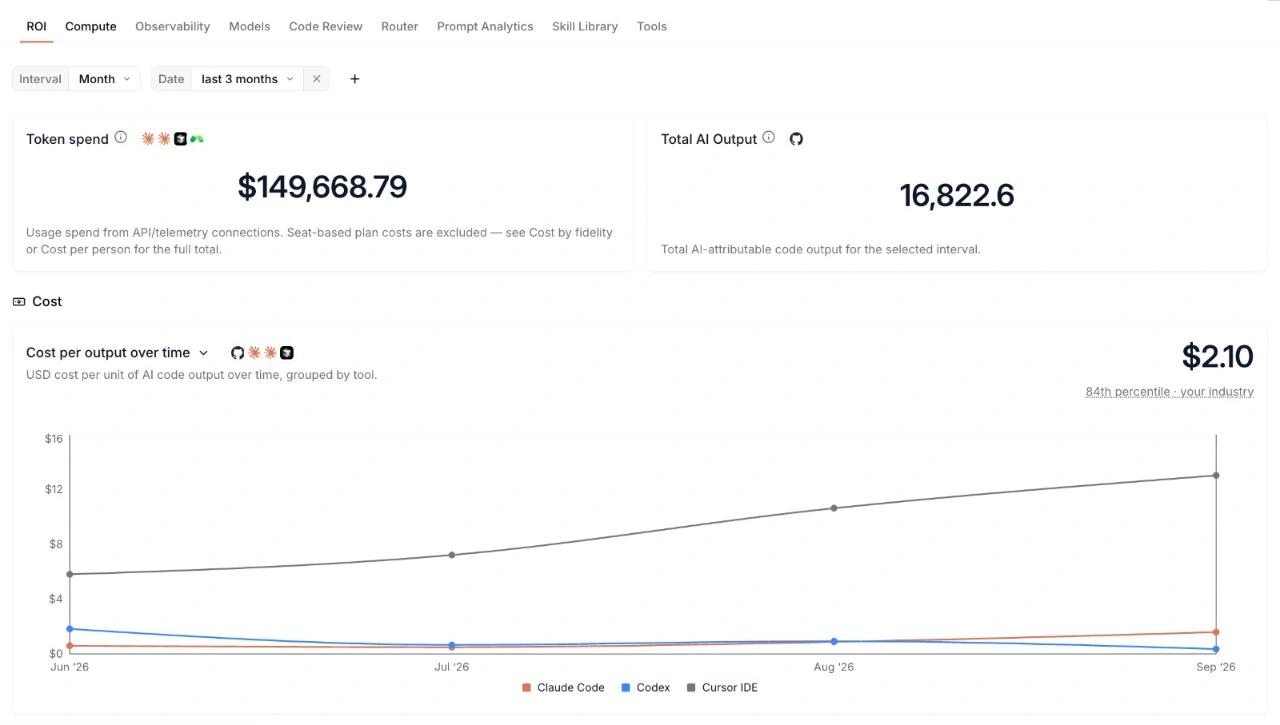Viewport: 1280px width, 725px height.
Task: Toggle Codex series in chart legend
Action: 645,688
